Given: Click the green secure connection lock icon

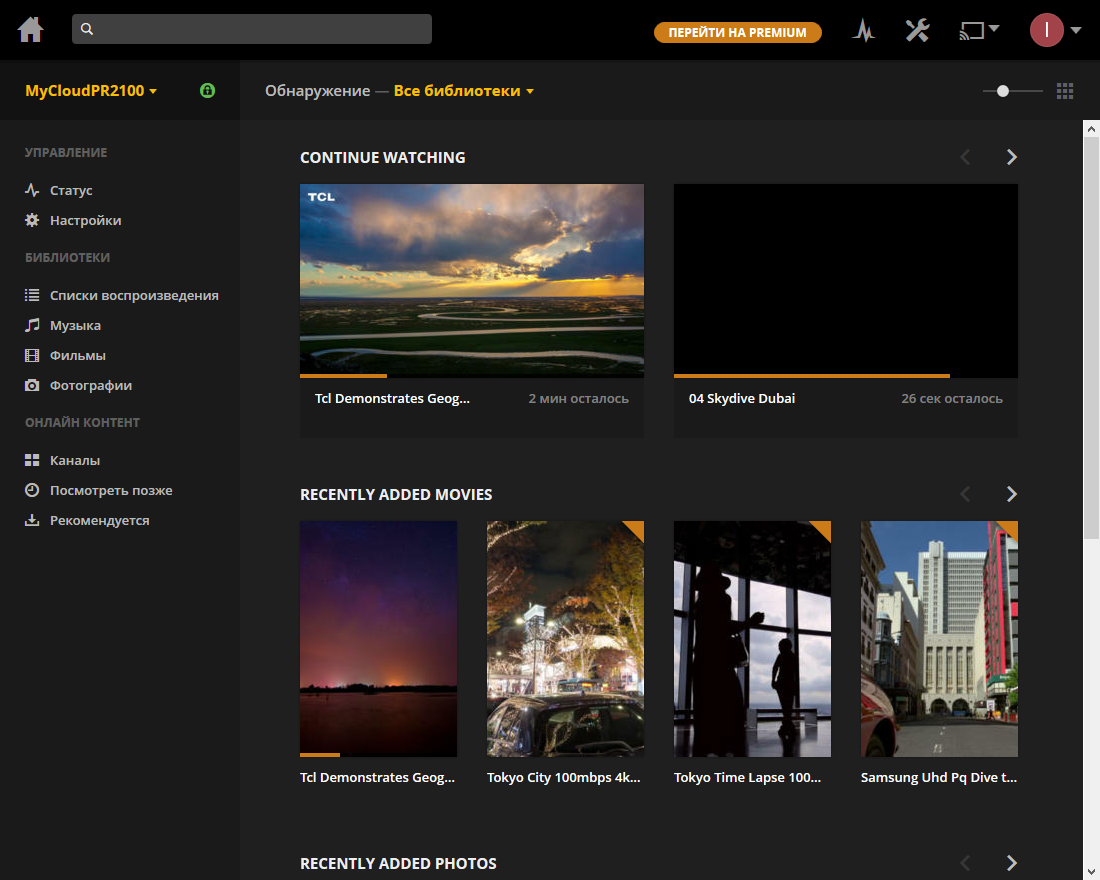Looking at the screenshot, I should pos(207,91).
